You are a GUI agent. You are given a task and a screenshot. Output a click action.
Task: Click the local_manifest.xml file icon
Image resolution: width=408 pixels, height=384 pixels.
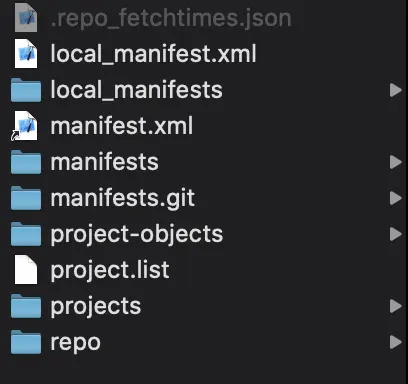pyautogui.click(x=26, y=54)
